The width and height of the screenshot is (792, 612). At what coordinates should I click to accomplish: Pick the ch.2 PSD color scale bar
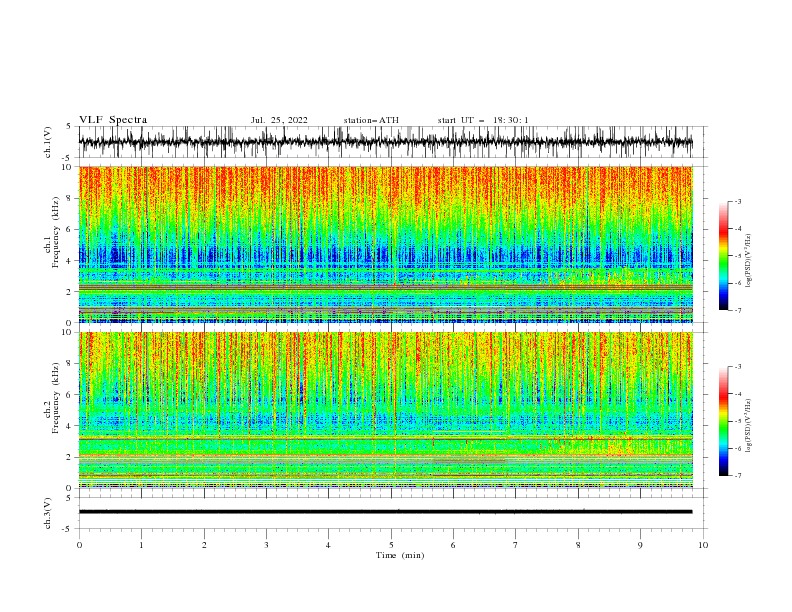click(x=723, y=421)
